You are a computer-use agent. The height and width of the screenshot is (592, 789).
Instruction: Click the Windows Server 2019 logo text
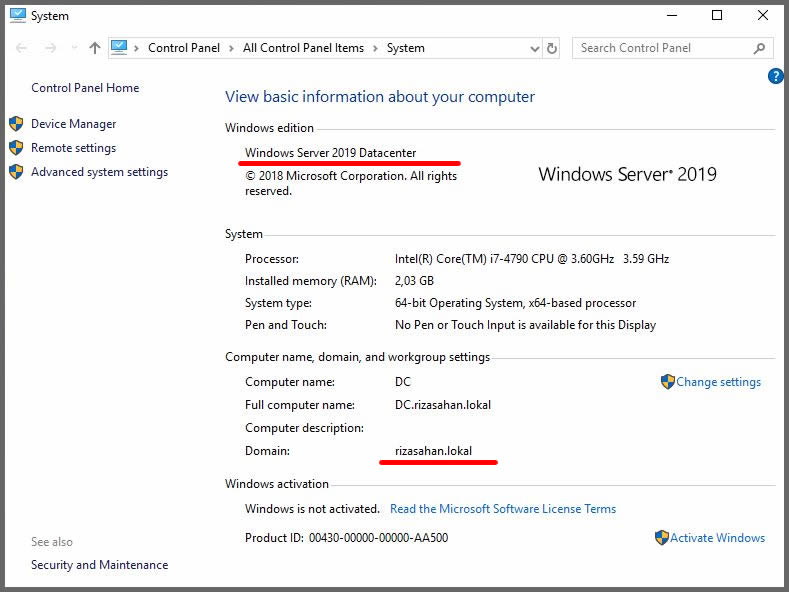click(627, 174)
